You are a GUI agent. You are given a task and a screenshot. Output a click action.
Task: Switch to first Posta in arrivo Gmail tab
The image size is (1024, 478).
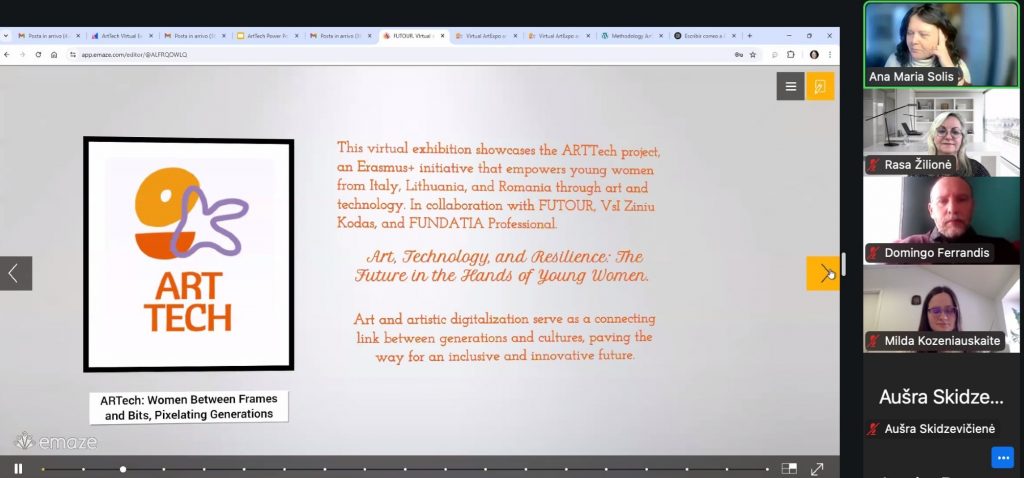[x=49, y=36]
